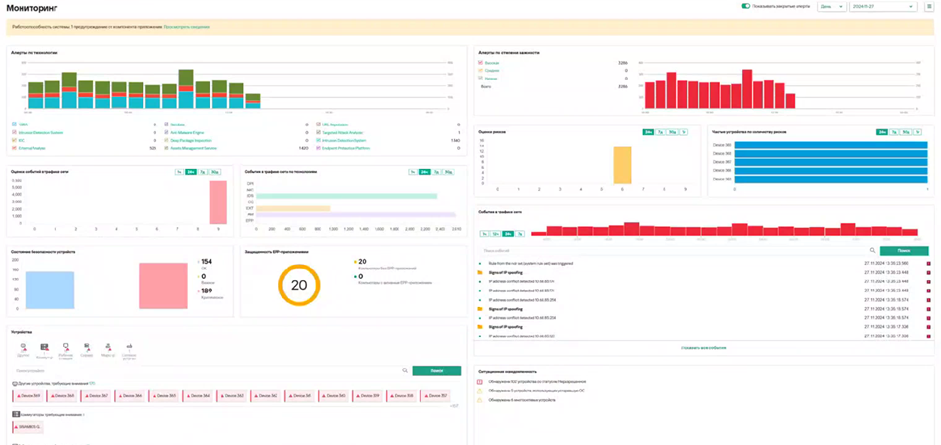Open the Device 368 tag
941x445 pixels.
pyautogui.click(x=62, y=396)
